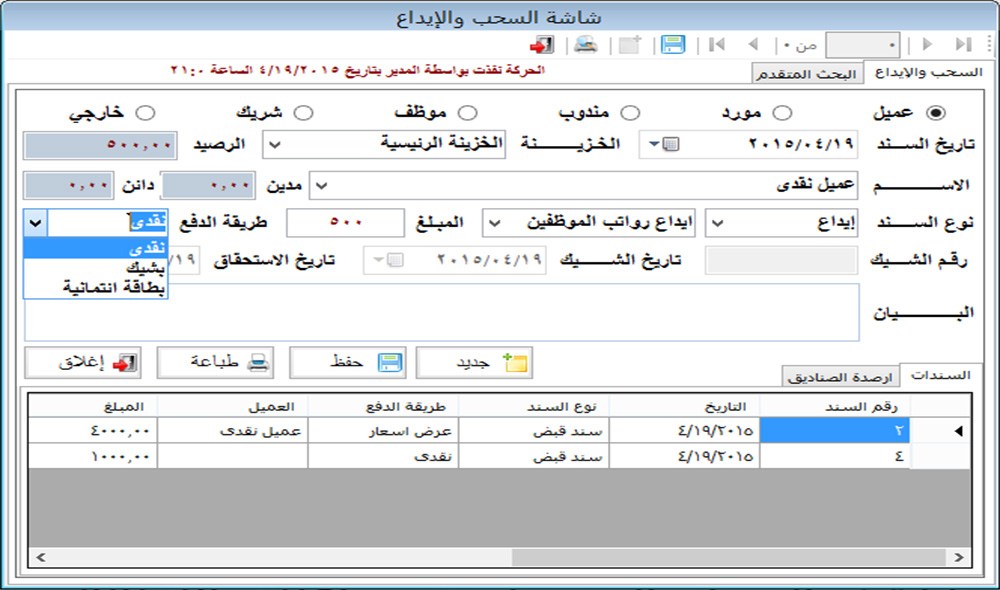
Task: Go to the first record using the navigation arrow
Action: 717,45
